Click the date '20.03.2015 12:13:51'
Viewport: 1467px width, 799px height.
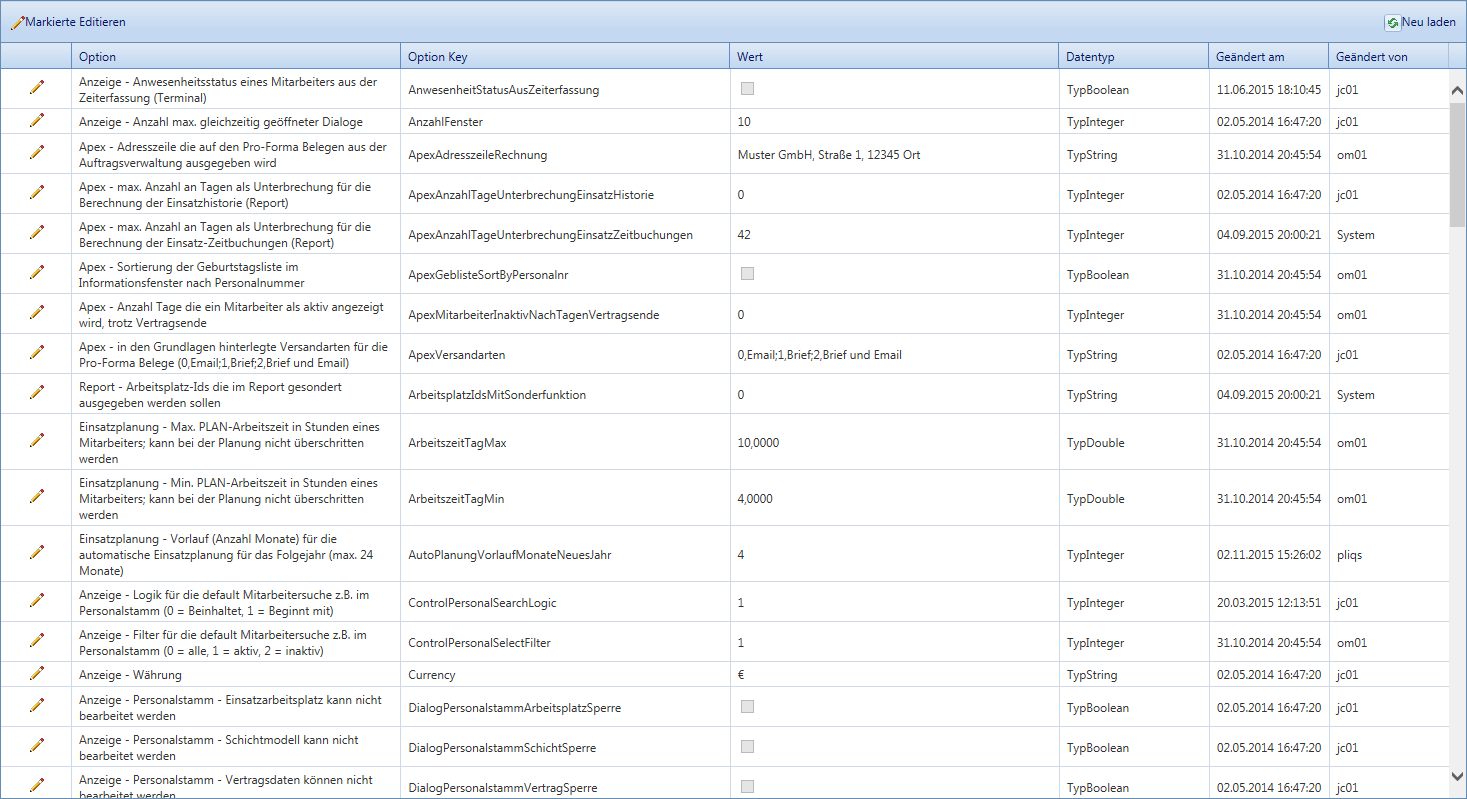(x=1269, y=603)
